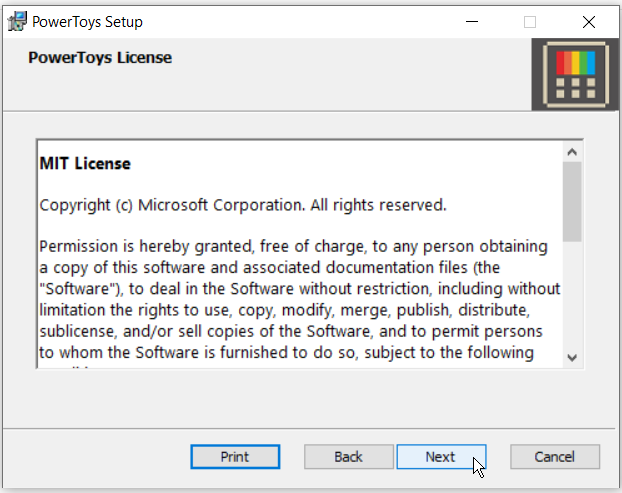Click the installer icon in title bar
The image size is (622, 493).
pos(17,21)
